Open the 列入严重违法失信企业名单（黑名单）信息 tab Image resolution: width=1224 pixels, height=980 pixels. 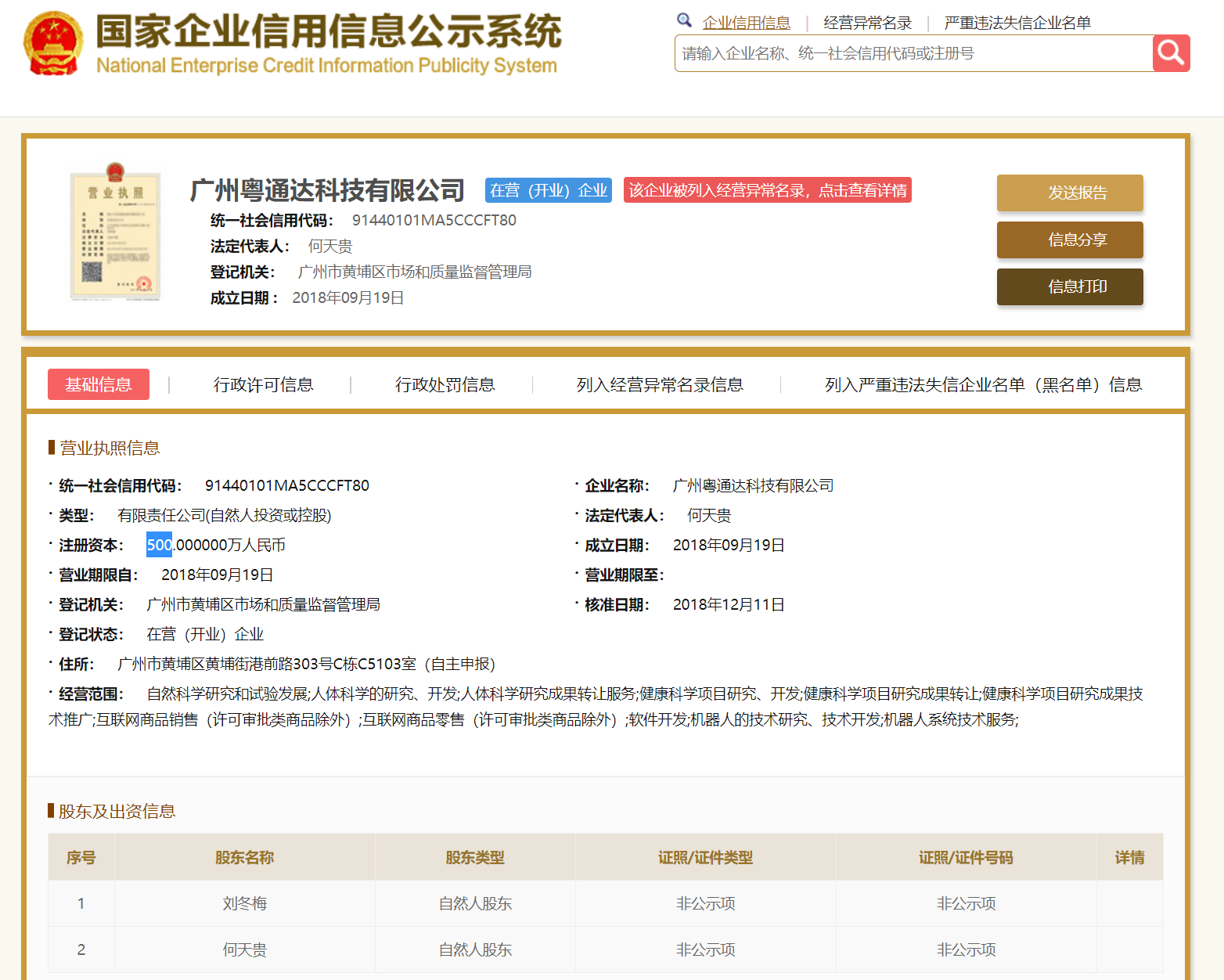[x=983, y=384]
